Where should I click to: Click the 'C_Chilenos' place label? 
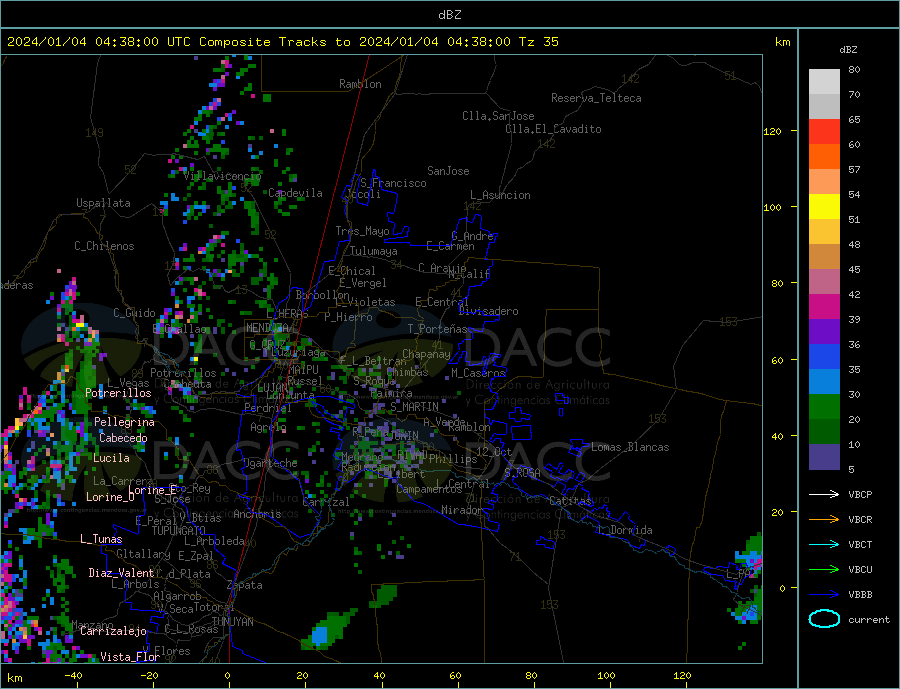104,246
